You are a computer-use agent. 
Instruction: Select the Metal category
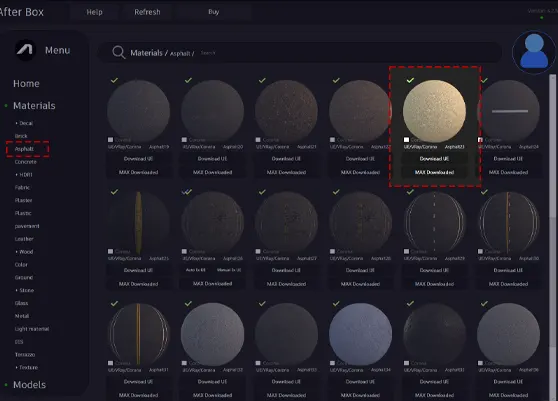point(22,316)
